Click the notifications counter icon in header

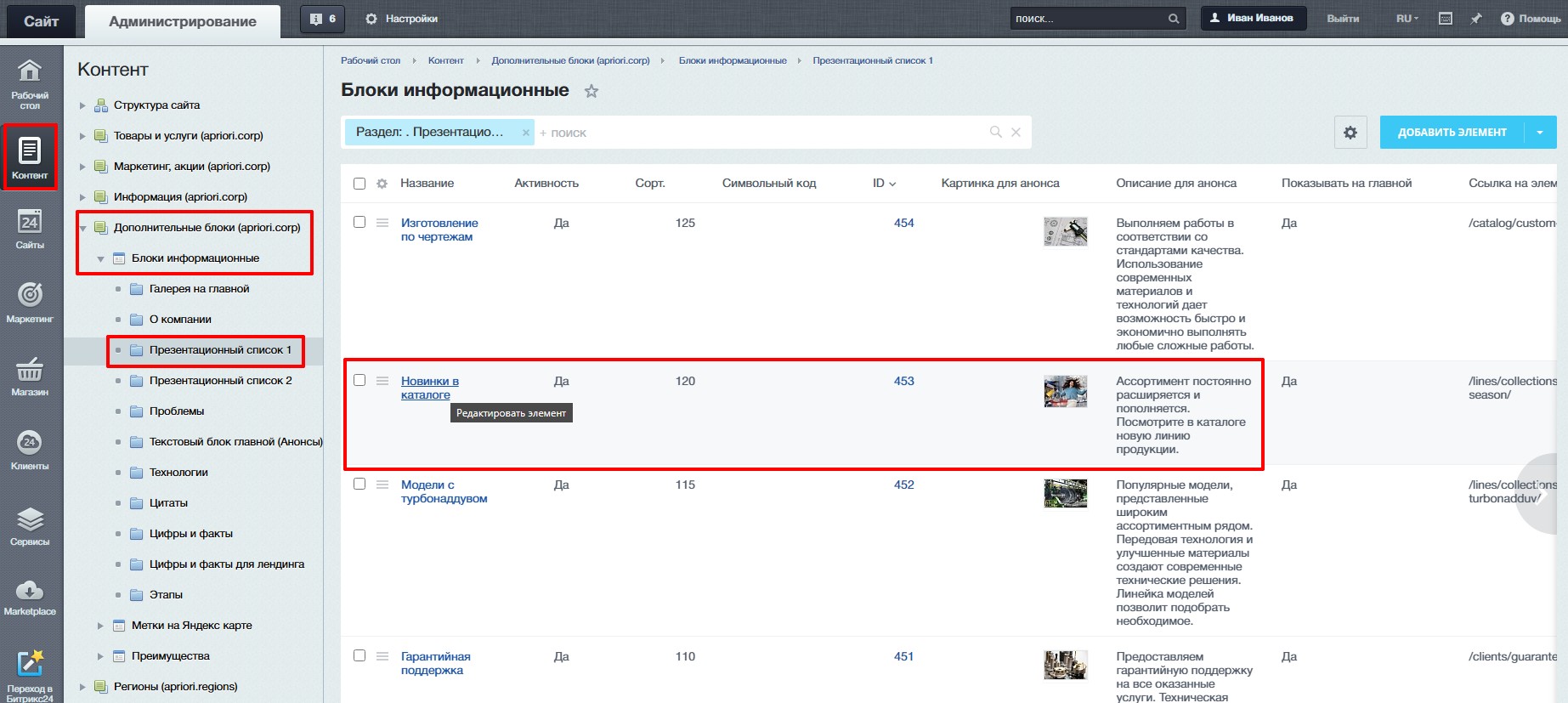coord(323,19)
